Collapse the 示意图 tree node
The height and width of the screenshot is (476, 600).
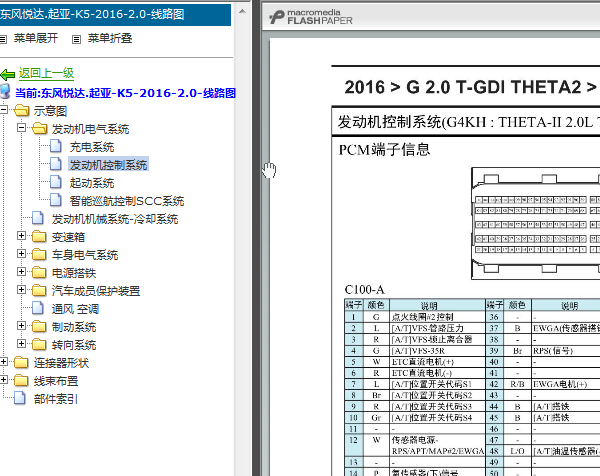click(3, 110)
